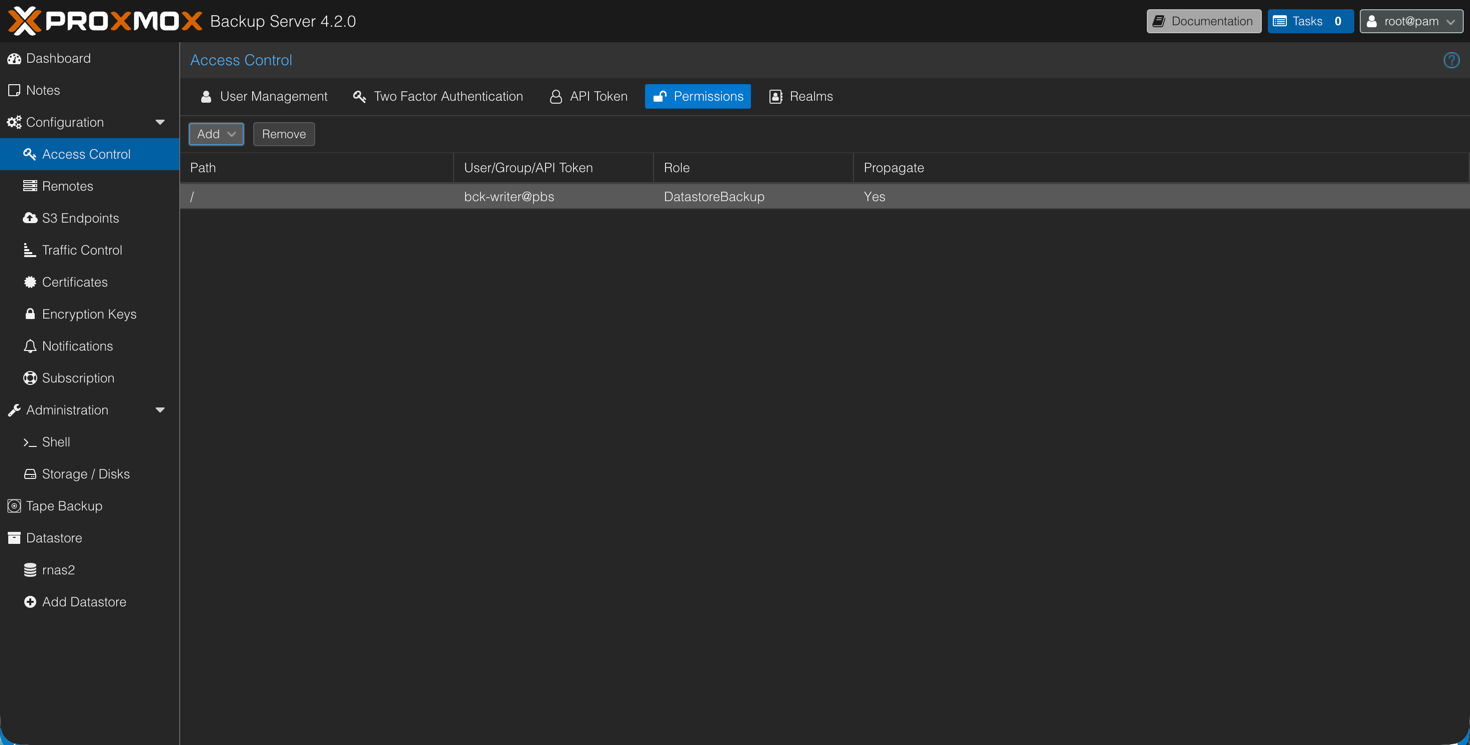Sort by the Role column header
This screenshot has height=745, width=1470.
[x=753, y=168]
